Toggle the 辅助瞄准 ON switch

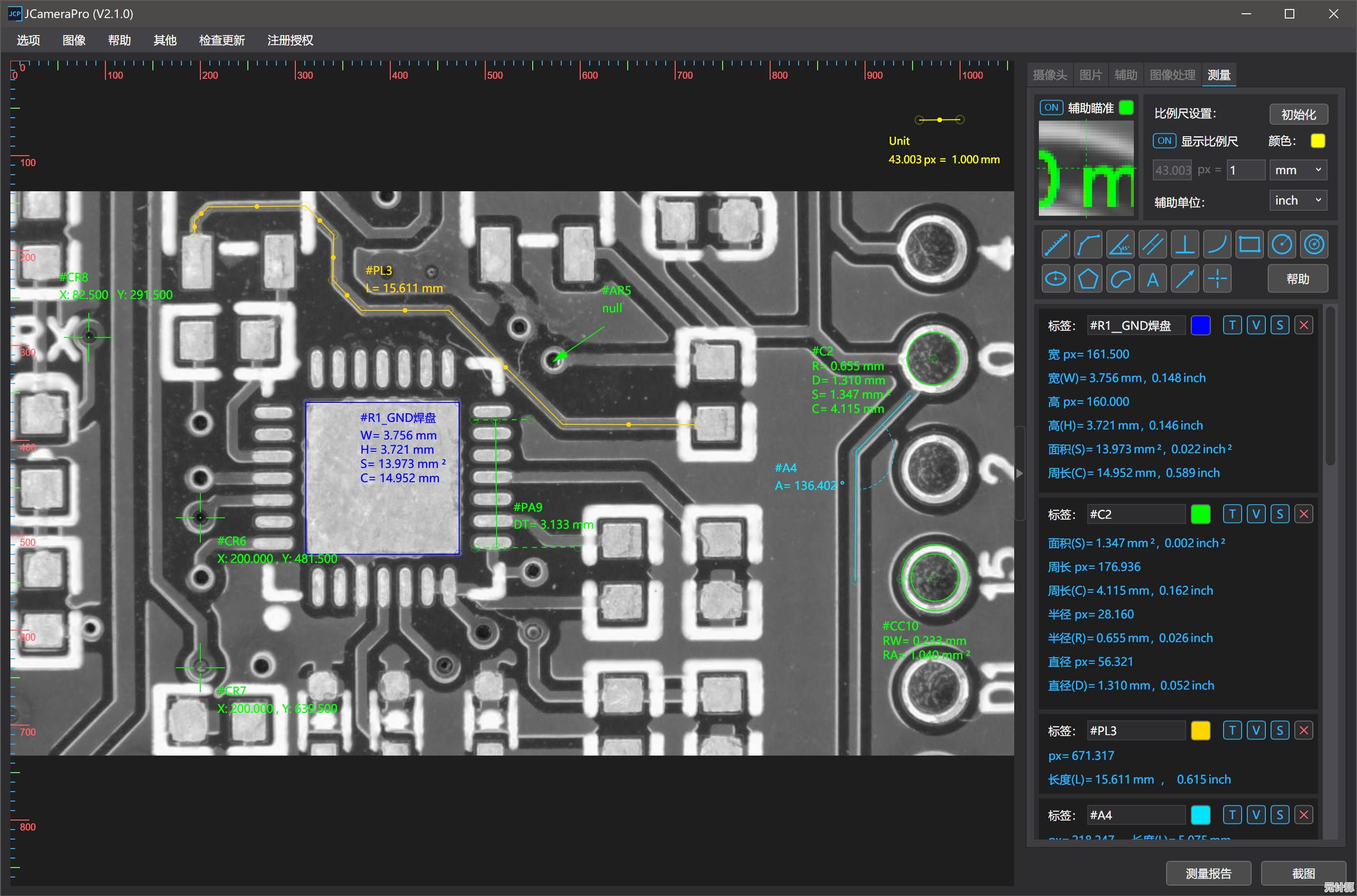click(1051, 107)
